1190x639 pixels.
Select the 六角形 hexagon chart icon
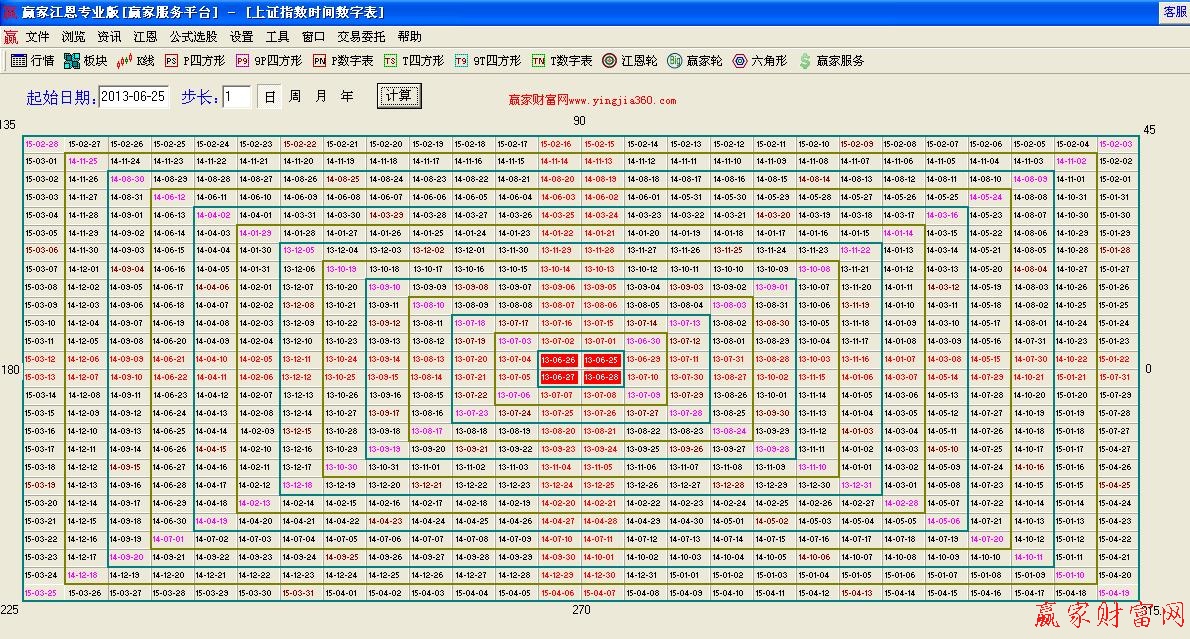click(x=757, y=61)
